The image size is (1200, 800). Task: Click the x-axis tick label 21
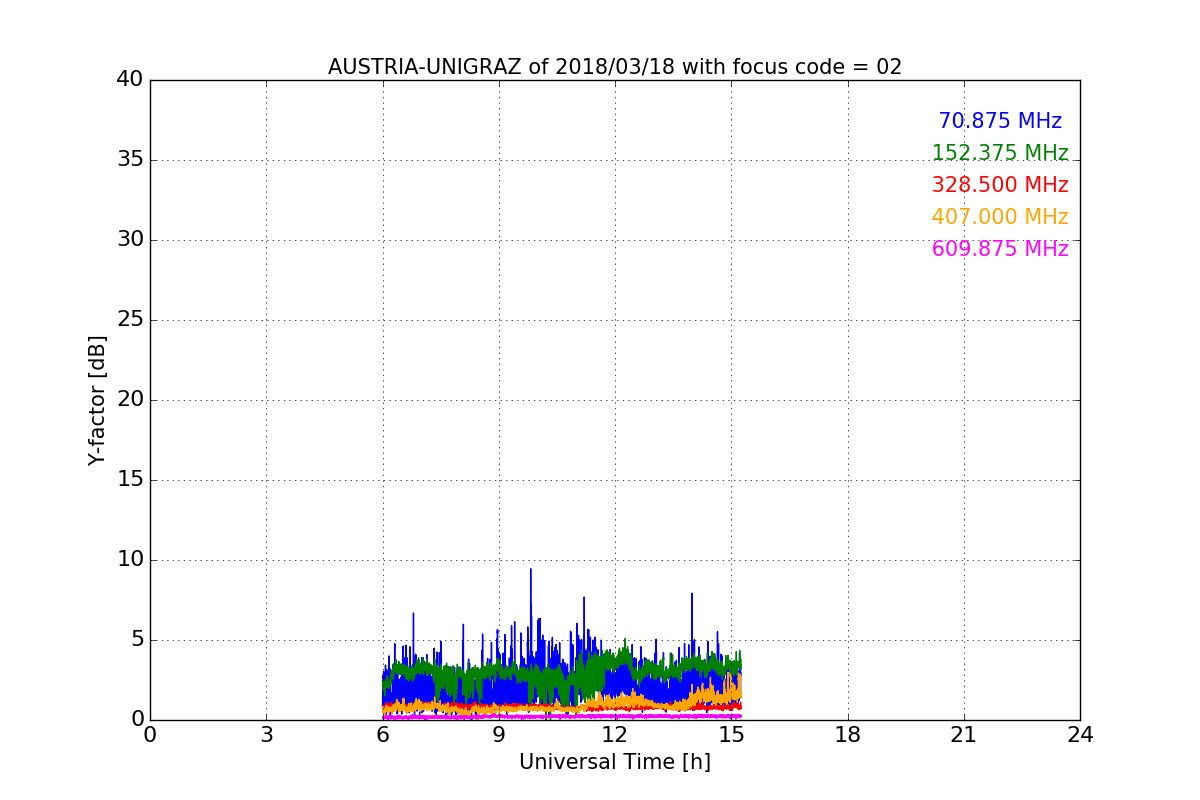coord(964,735)
